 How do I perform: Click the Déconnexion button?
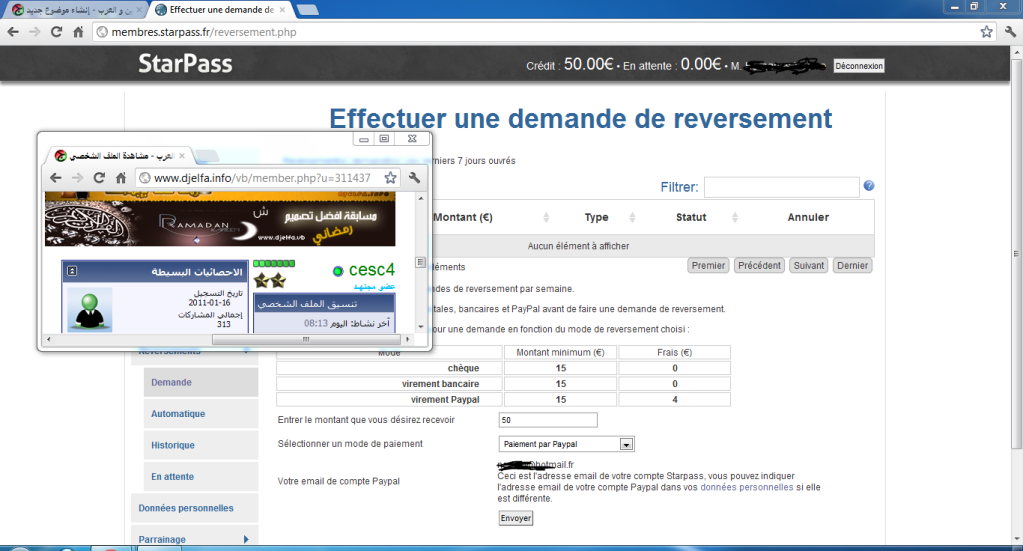click(859, 66)
